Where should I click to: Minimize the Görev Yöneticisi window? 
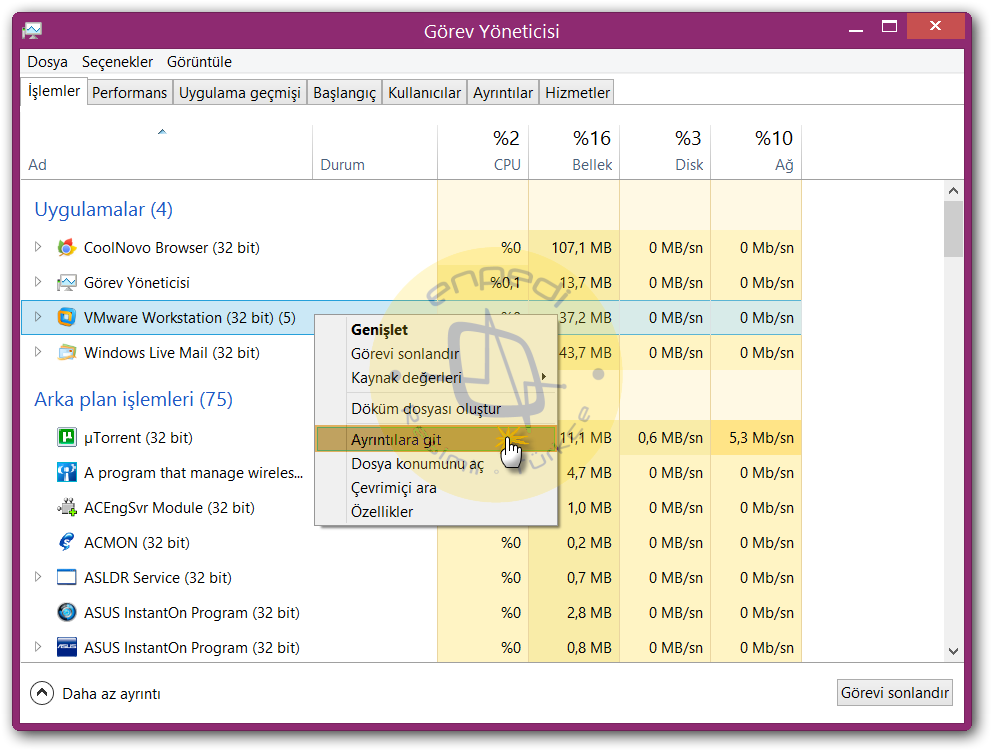[856, 28]
